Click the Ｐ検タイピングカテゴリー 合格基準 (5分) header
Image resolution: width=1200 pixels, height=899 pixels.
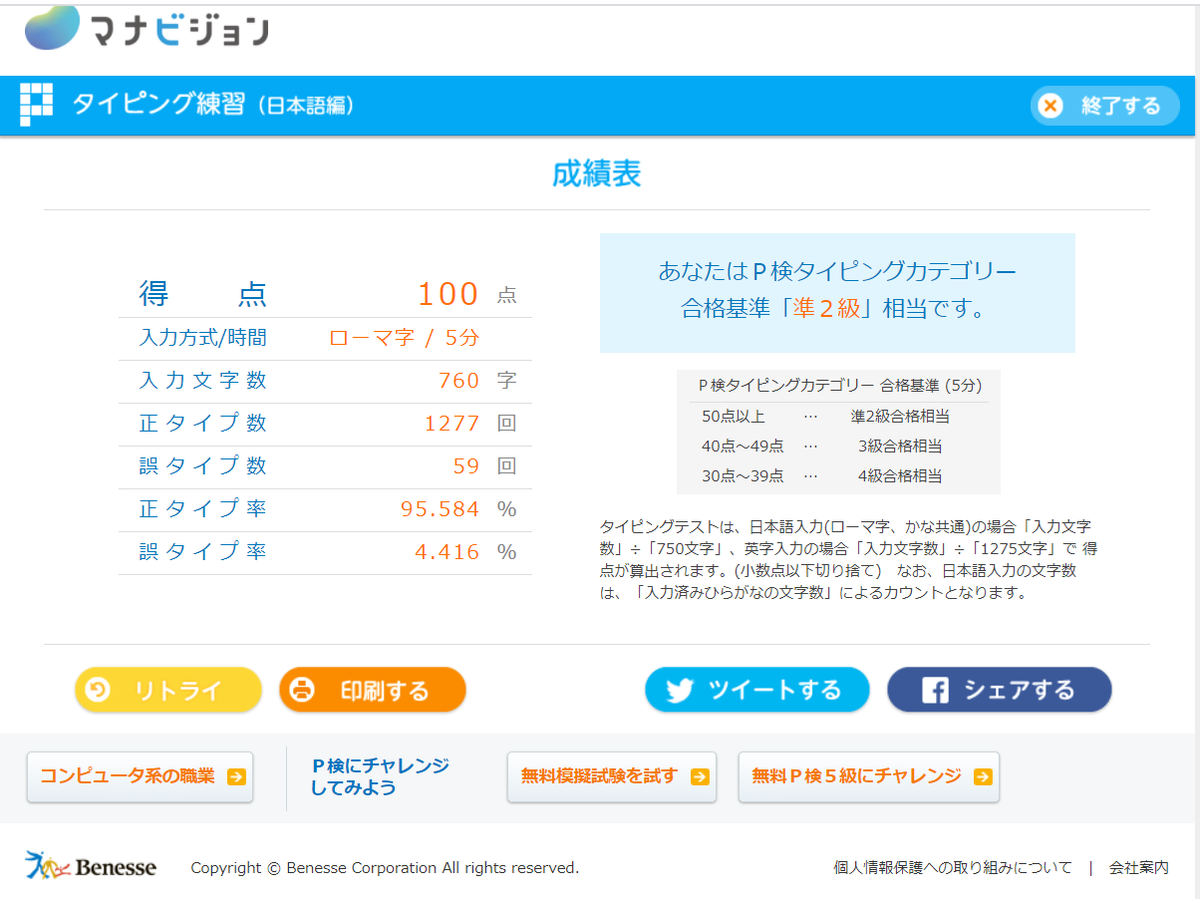840,385
